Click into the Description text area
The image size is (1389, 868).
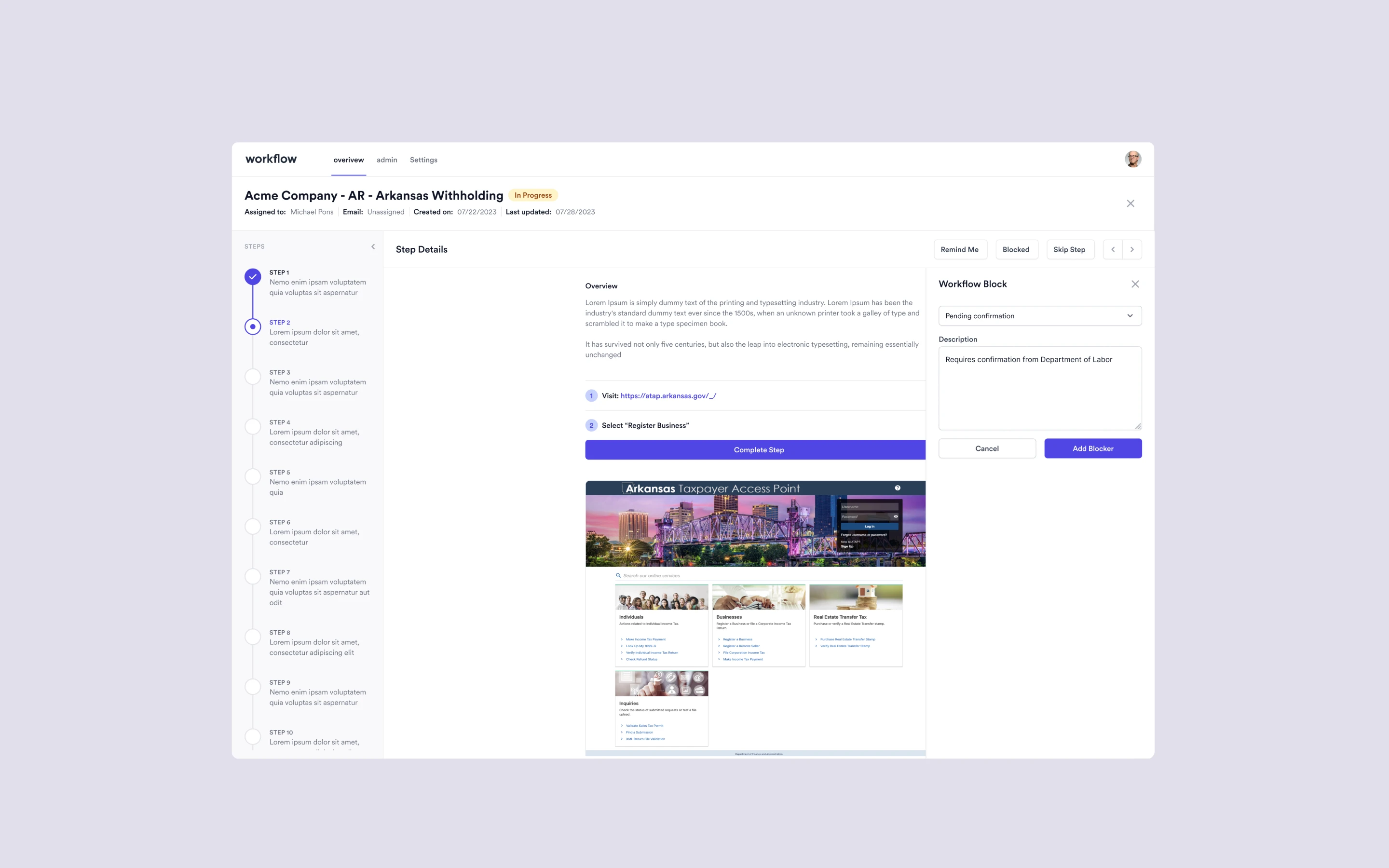point(1039,388)
